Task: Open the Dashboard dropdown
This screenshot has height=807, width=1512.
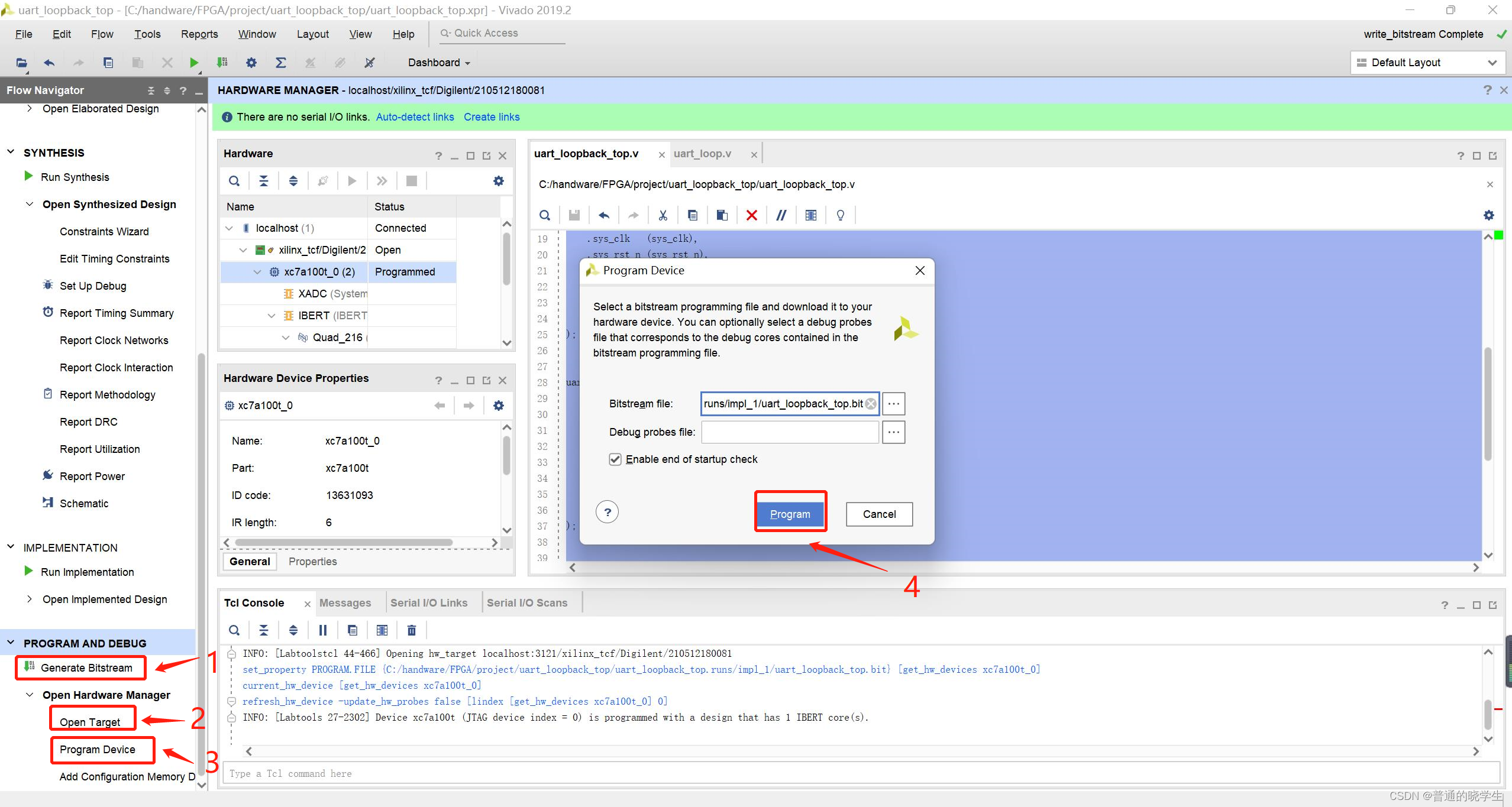Action: point(439,63)
